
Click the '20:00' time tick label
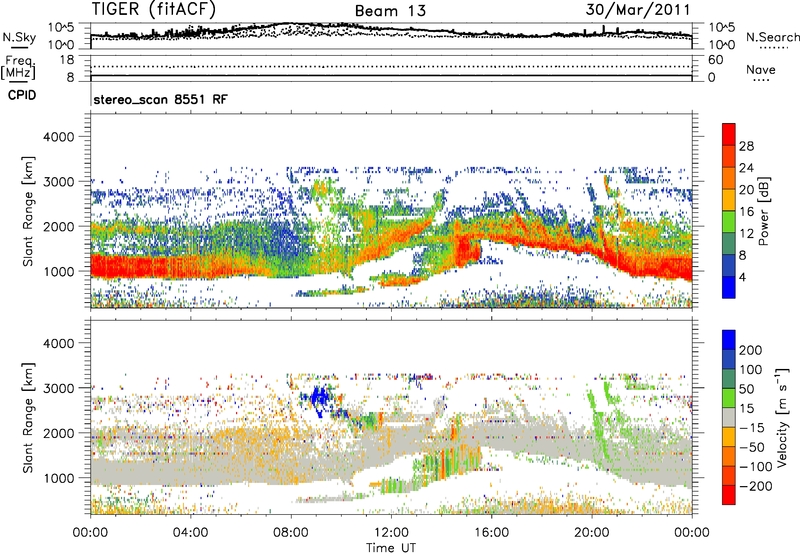[x=592, y=533]
